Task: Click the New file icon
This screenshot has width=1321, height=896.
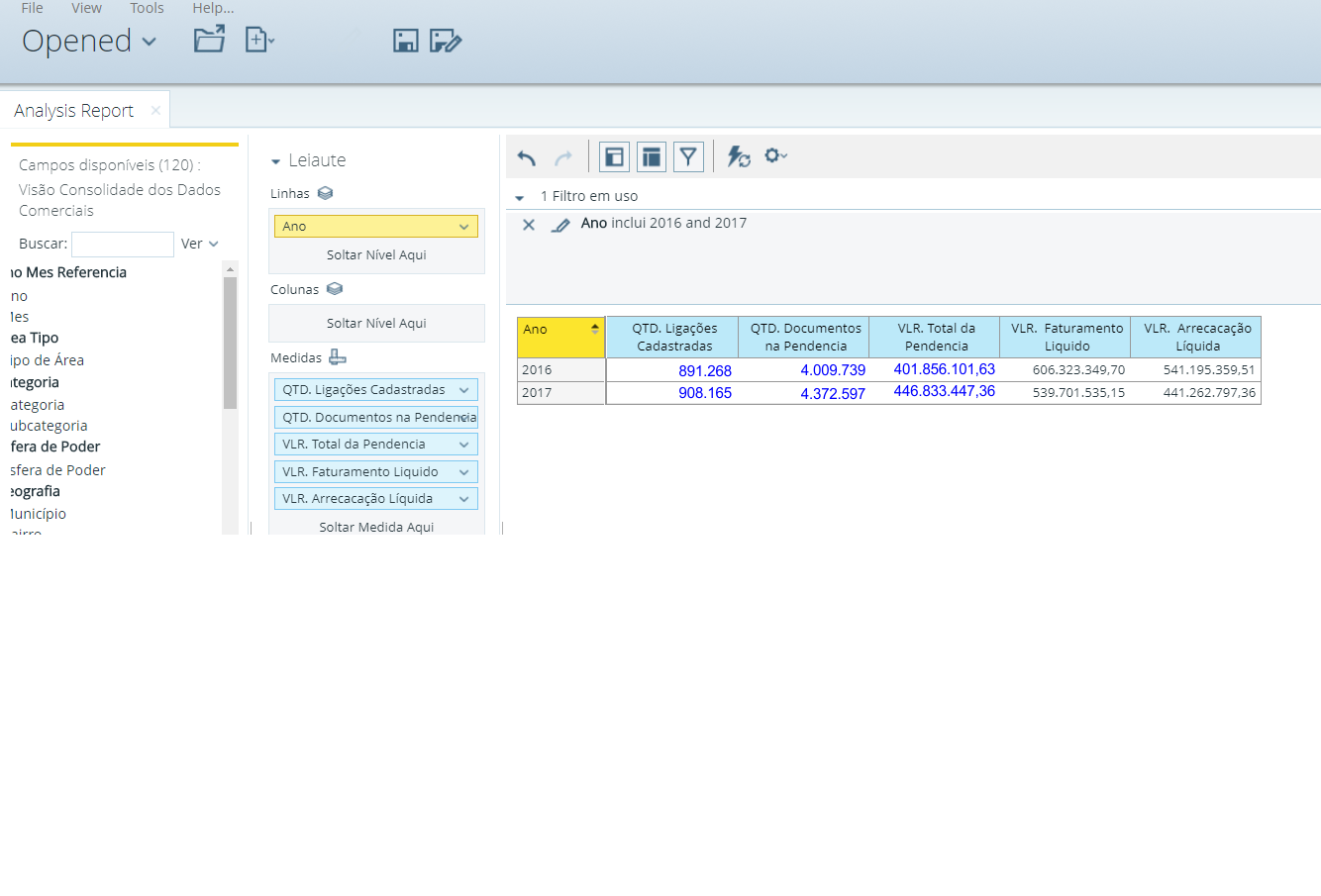Action: (x=257, y=41)
